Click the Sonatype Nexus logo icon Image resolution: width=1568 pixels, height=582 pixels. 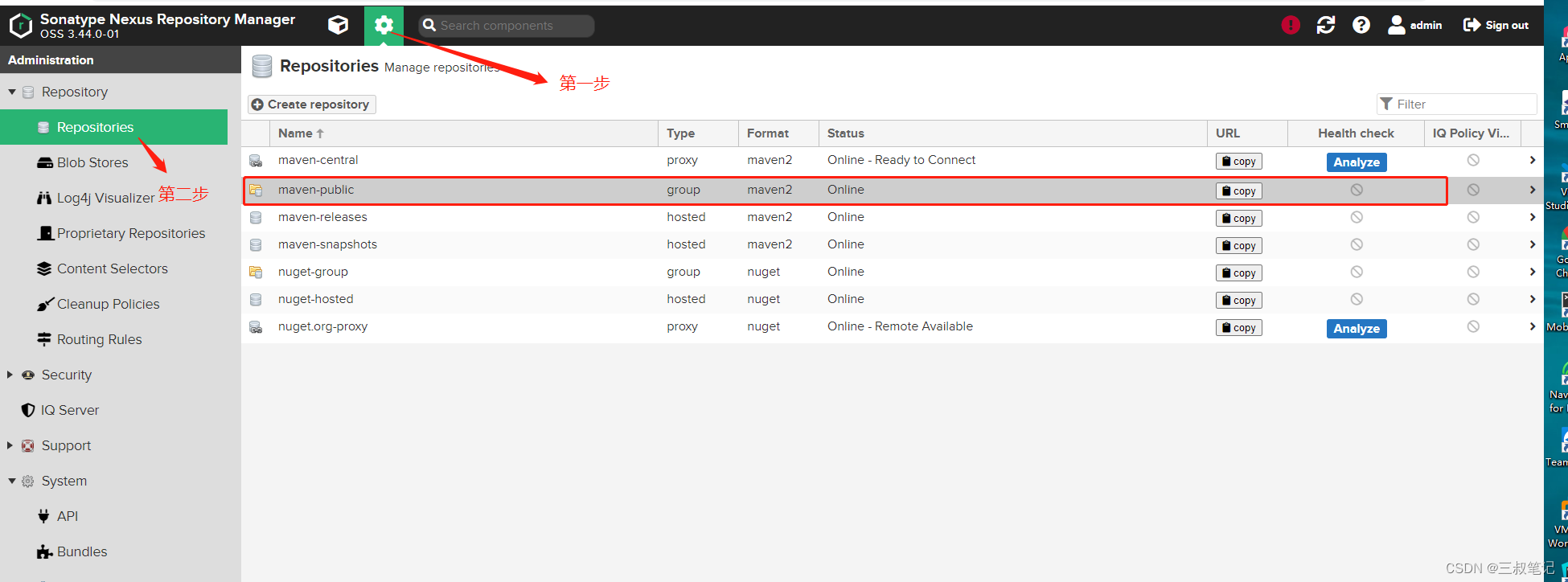[x=20, y=26]
